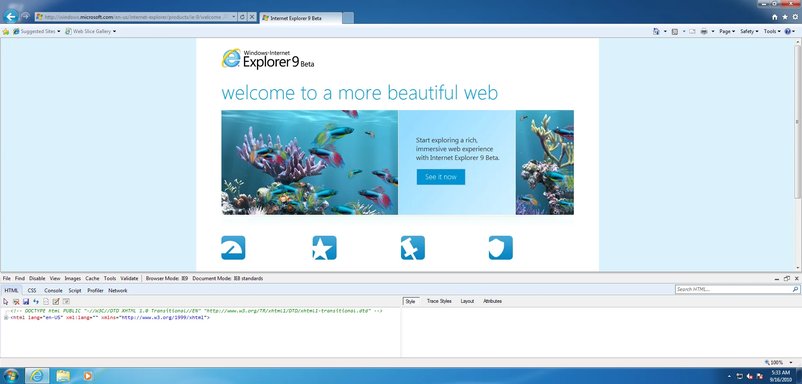
Task: Switch to the Profiler tab
Action: point(95,290)
